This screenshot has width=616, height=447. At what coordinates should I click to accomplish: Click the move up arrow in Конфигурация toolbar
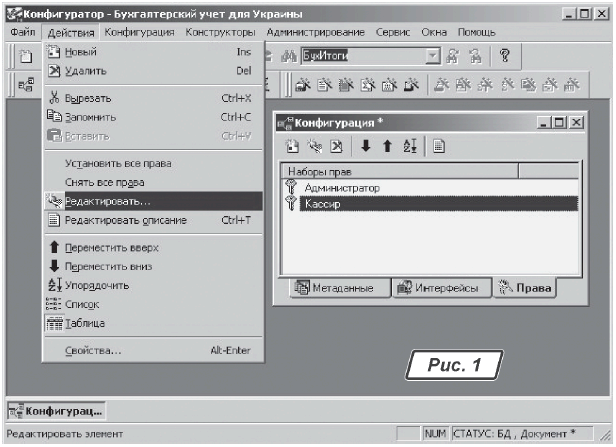[387, 145]
